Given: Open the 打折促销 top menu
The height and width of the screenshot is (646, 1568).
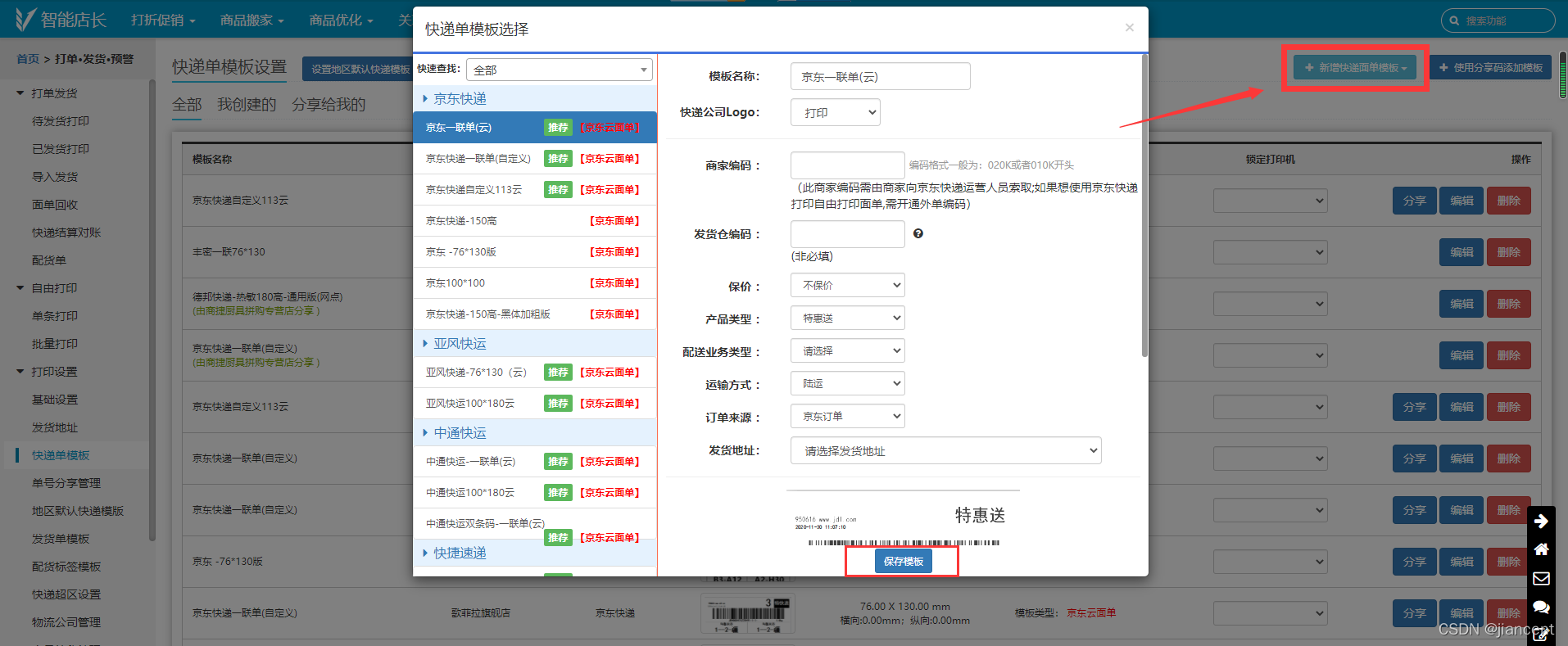Looking at the screenshot, I should tap(163, 20).
